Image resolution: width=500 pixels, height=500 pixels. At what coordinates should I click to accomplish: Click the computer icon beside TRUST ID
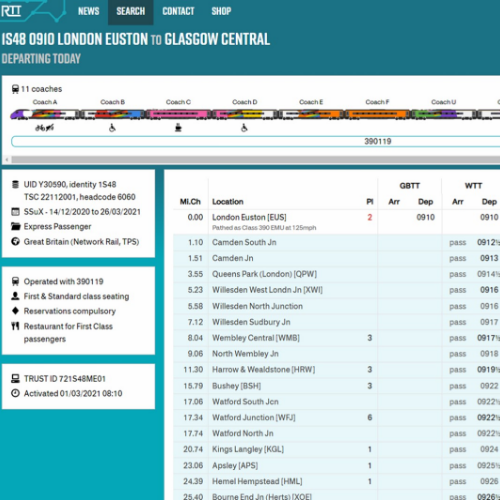pos(15,379)
